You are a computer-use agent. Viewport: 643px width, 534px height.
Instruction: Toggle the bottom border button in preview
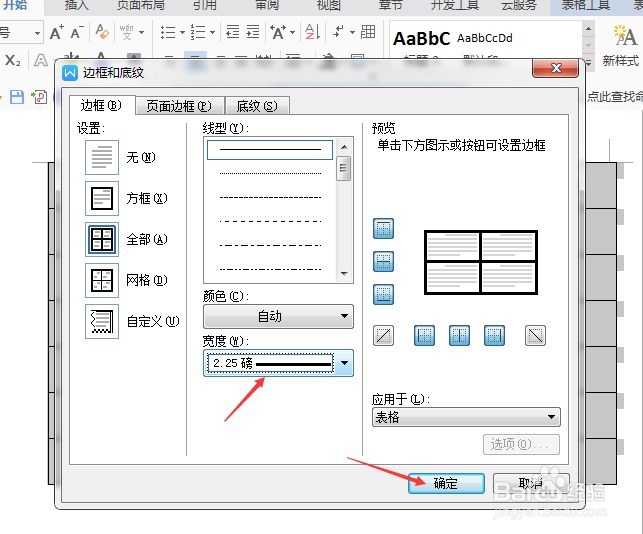click(383, 294)
